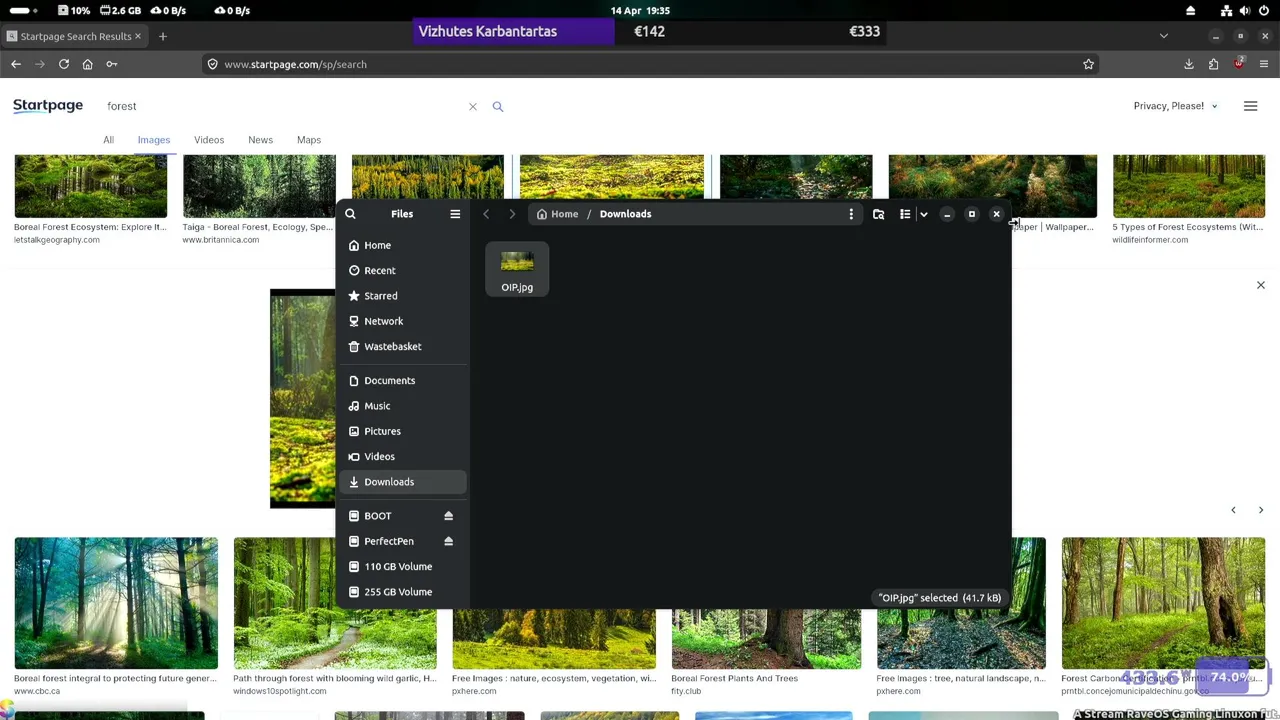Viewport: 1280px width, 720px height.
Task: Eject the BOOT volume
Action: 448,516
